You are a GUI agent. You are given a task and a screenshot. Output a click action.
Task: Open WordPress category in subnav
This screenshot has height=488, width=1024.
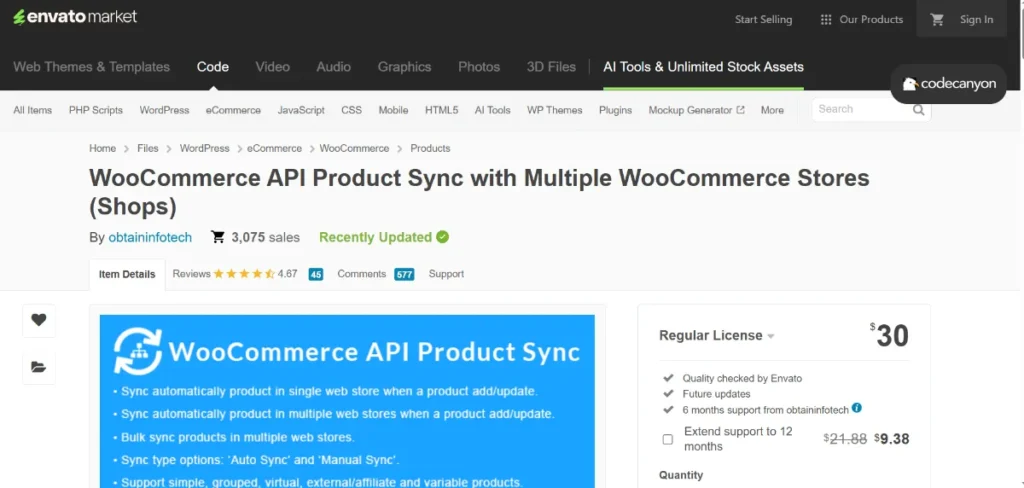(164, 110)
